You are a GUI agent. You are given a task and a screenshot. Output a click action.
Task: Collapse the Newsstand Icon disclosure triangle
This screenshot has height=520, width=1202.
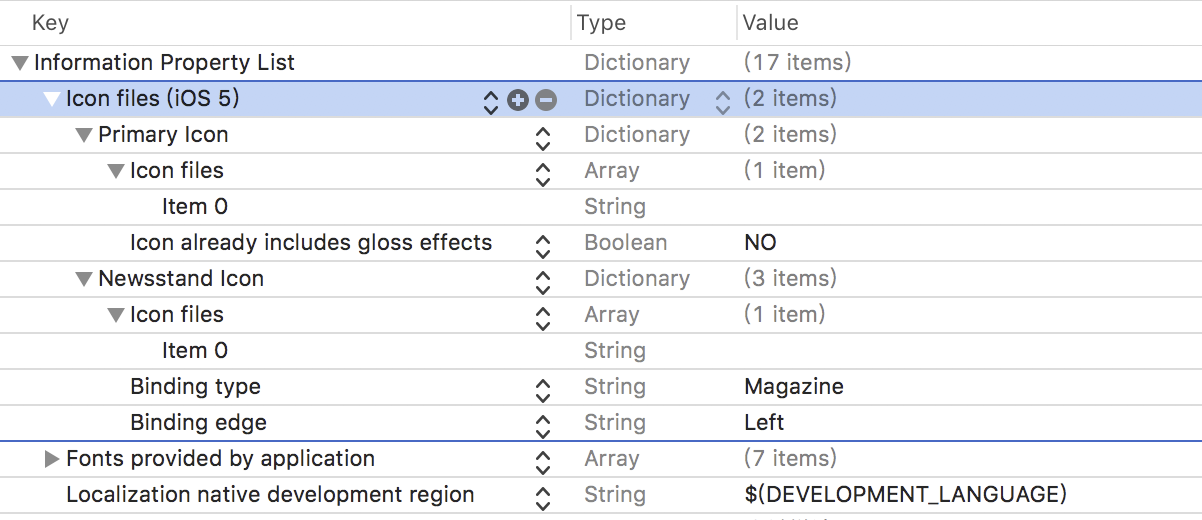[84, 279]
